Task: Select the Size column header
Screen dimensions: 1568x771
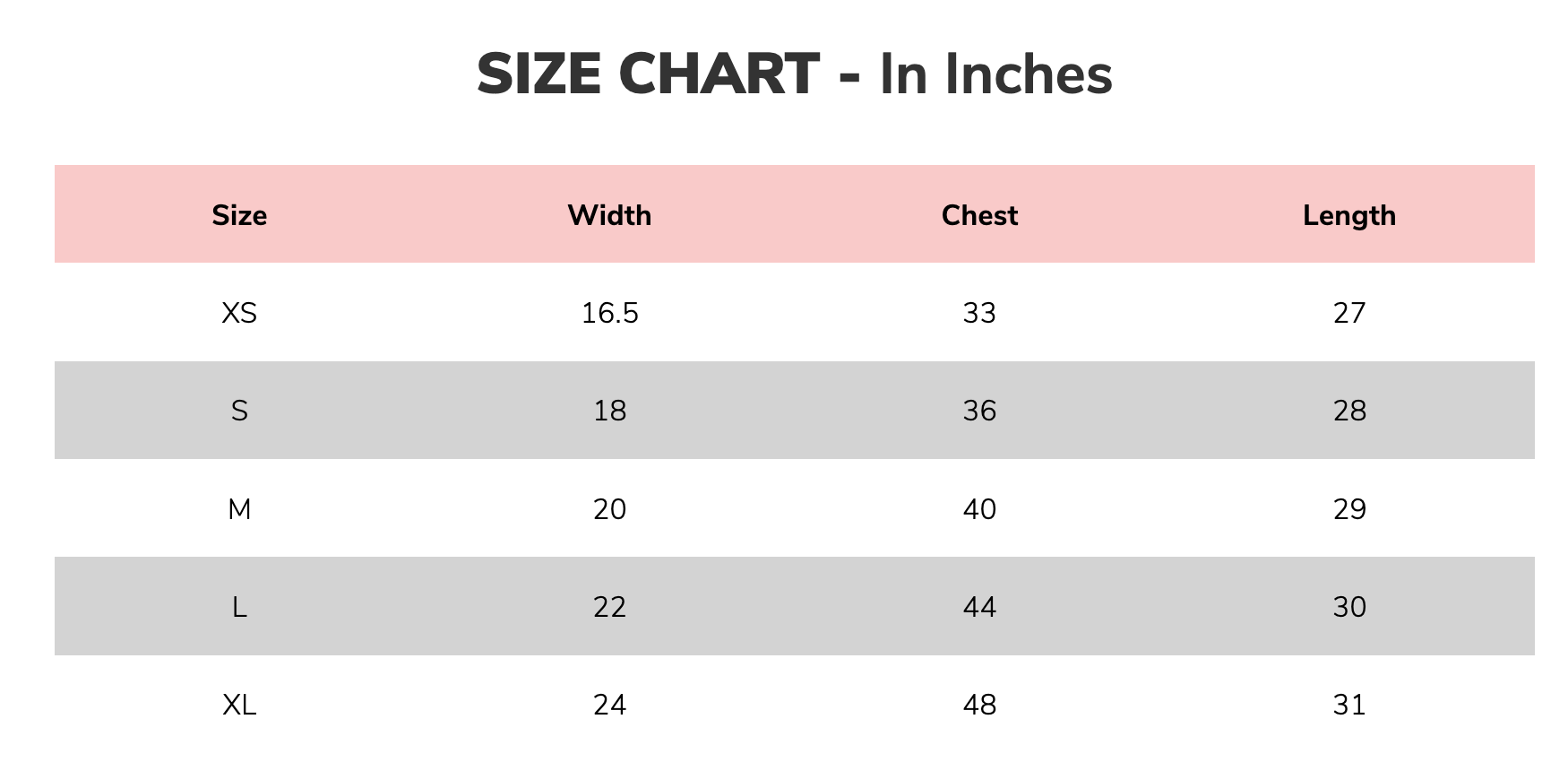Action: (x=239, y=215)
